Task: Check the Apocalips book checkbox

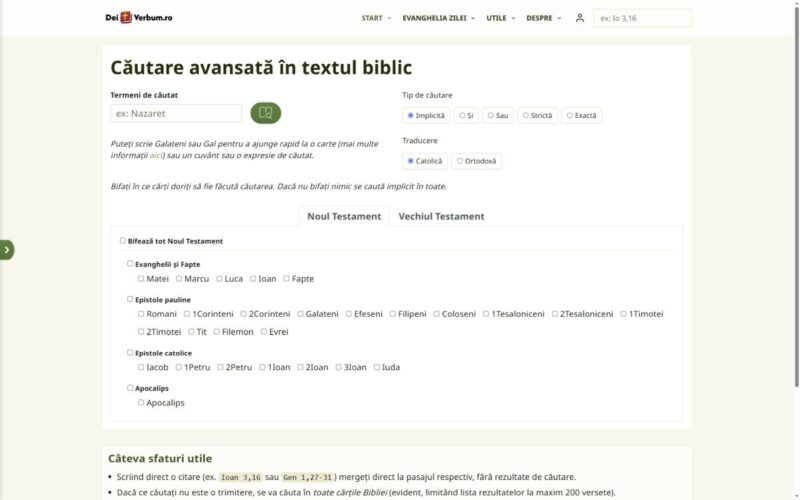Action: [x=141, y=403]
